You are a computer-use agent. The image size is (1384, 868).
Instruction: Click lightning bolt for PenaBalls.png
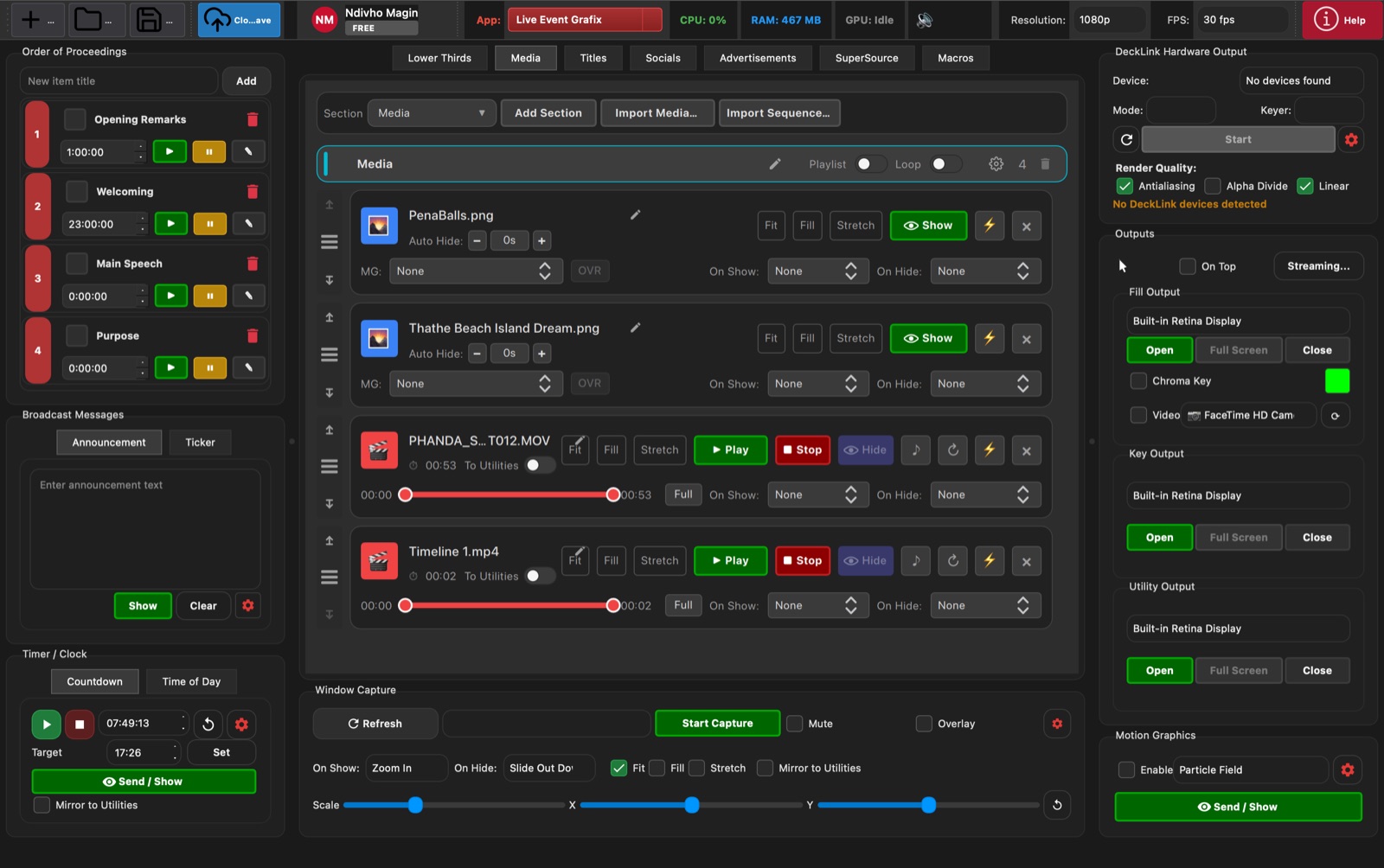990,226
